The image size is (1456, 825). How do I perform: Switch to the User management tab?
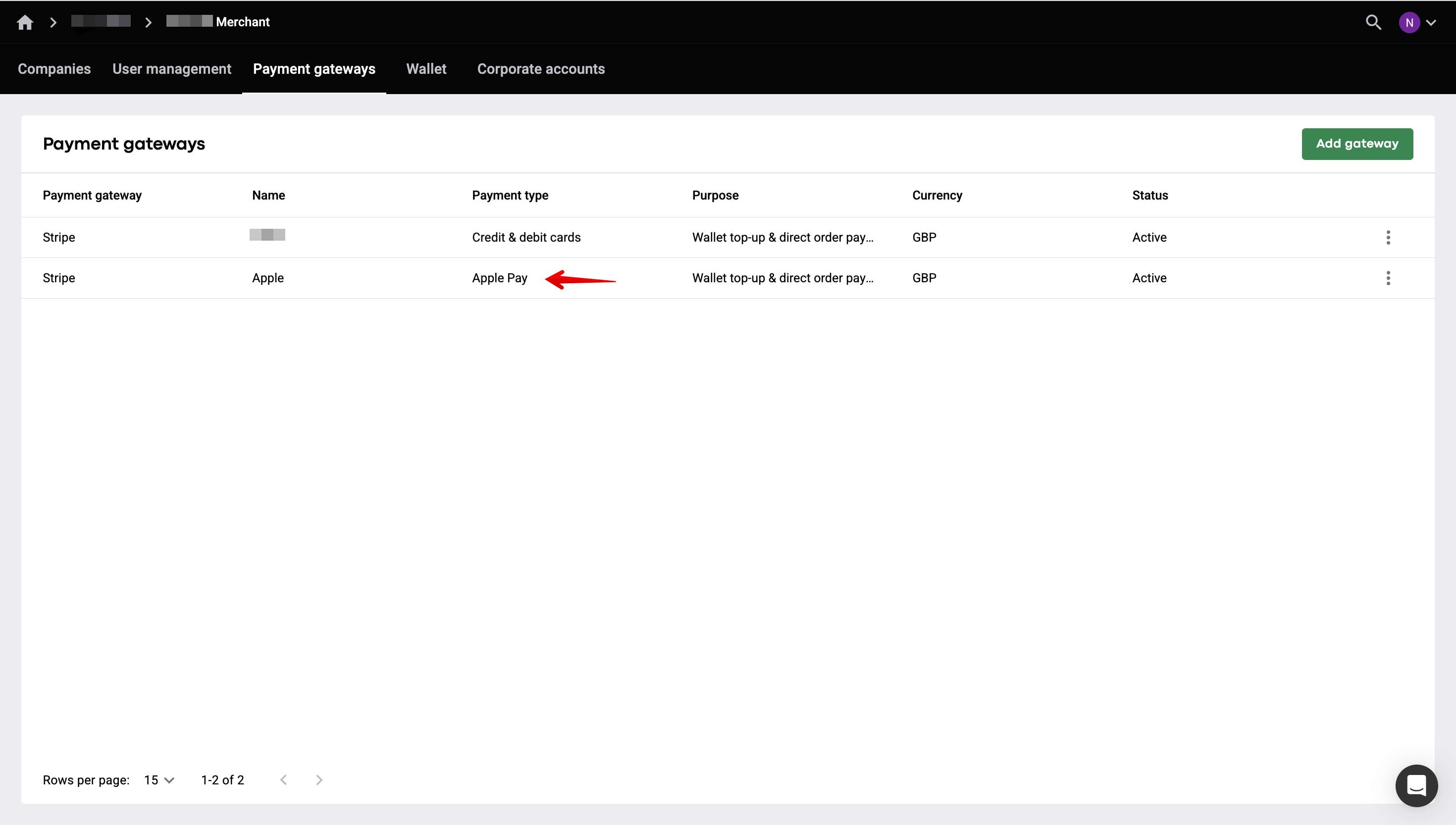[172, 69]
